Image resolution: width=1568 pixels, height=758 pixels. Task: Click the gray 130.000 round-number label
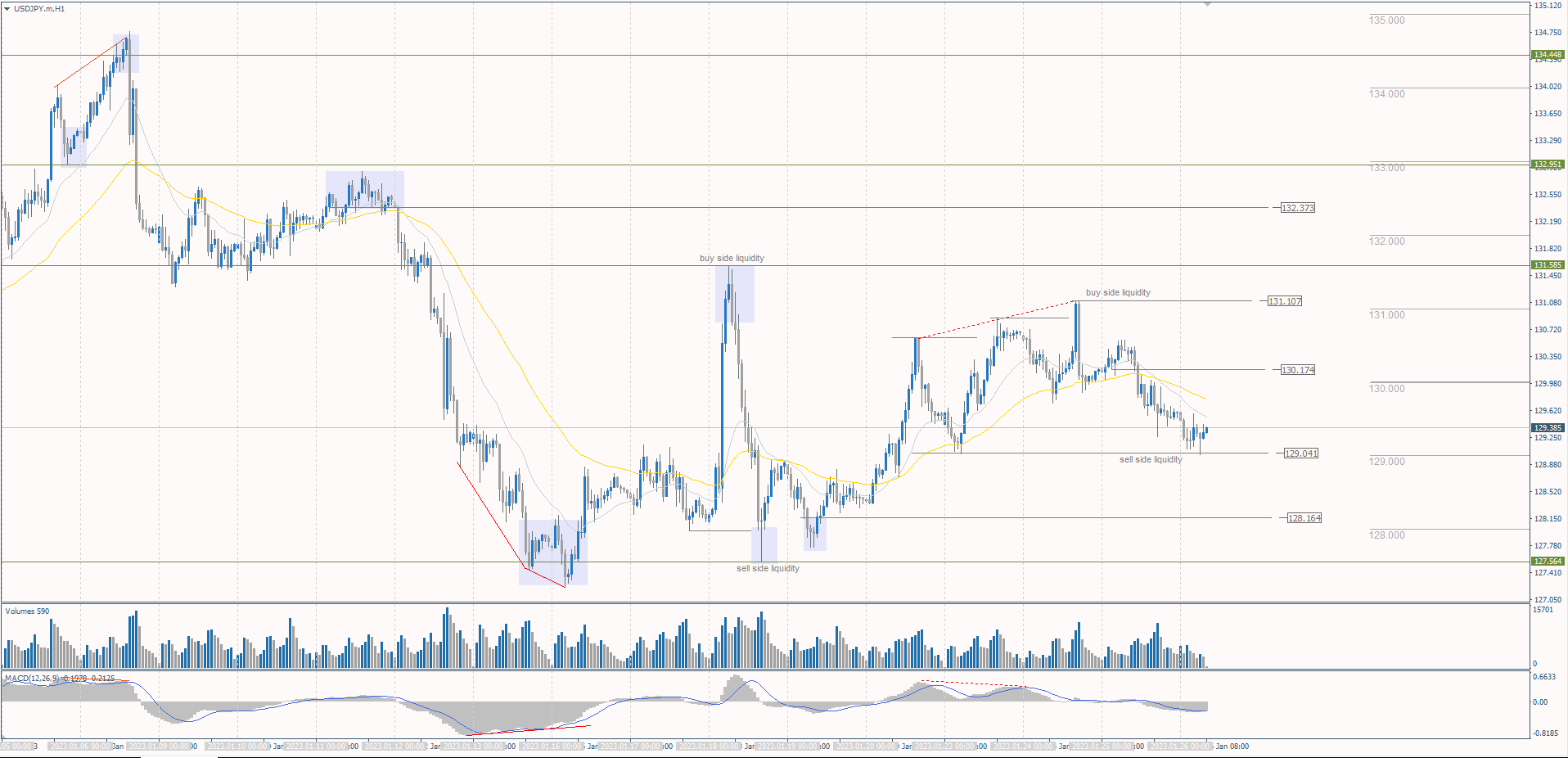point(1386,389)
